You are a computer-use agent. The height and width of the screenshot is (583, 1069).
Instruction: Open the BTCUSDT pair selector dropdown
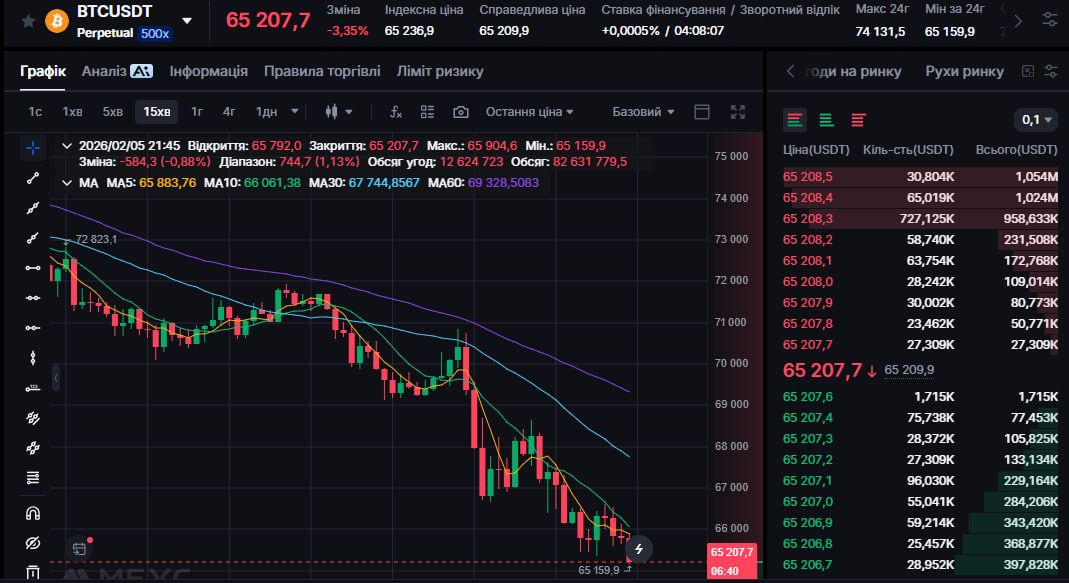[x=187, y=21]
